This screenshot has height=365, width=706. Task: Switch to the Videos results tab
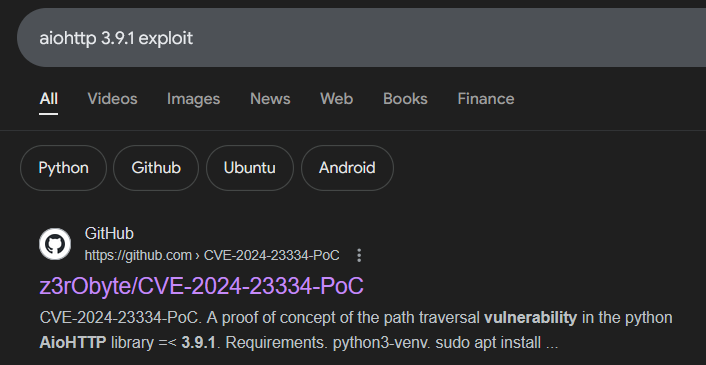point(112,99)
